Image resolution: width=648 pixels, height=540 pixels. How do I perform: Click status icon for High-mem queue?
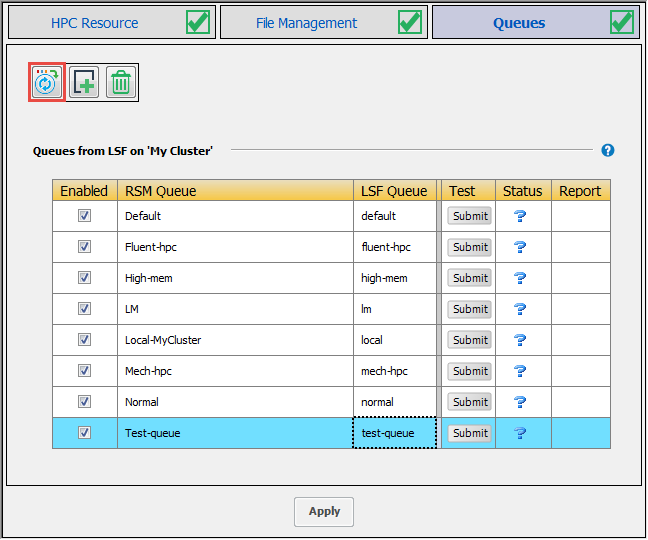[x=520, y=278]
